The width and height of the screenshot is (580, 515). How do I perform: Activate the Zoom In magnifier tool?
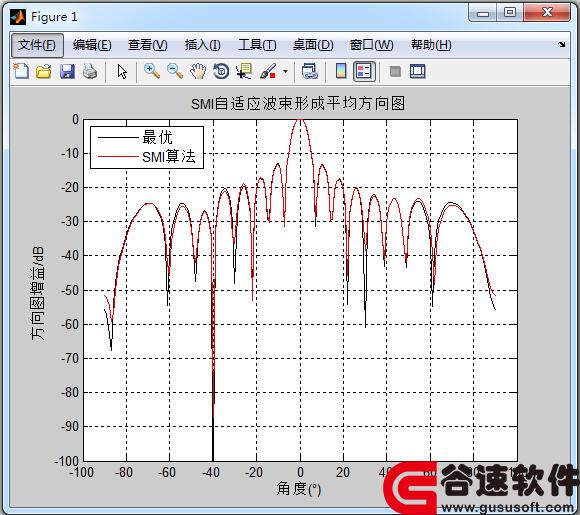click(152, 71)
